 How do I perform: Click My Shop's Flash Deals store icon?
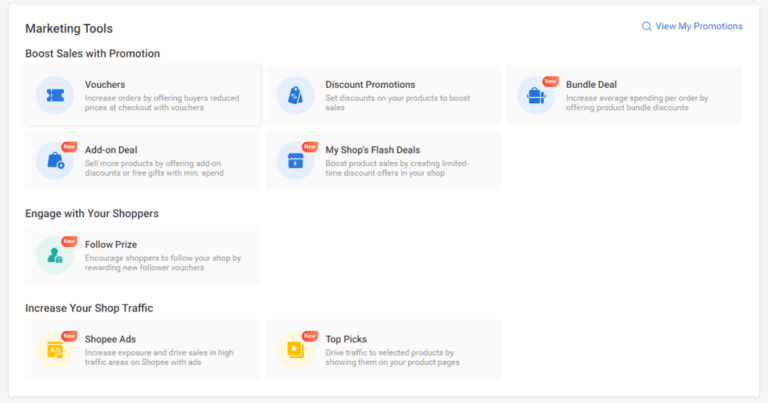click(295, 160)
